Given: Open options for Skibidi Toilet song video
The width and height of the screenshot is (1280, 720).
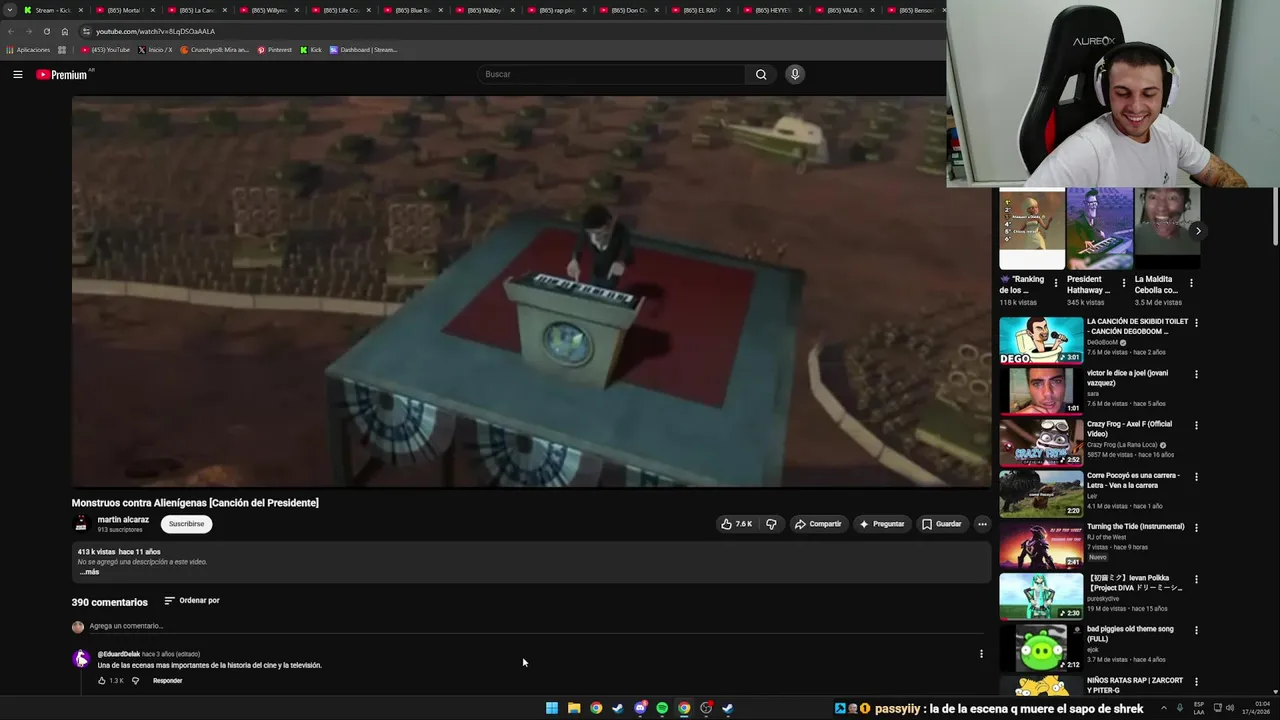Looking at the screenshot, I should [1196, 323].
